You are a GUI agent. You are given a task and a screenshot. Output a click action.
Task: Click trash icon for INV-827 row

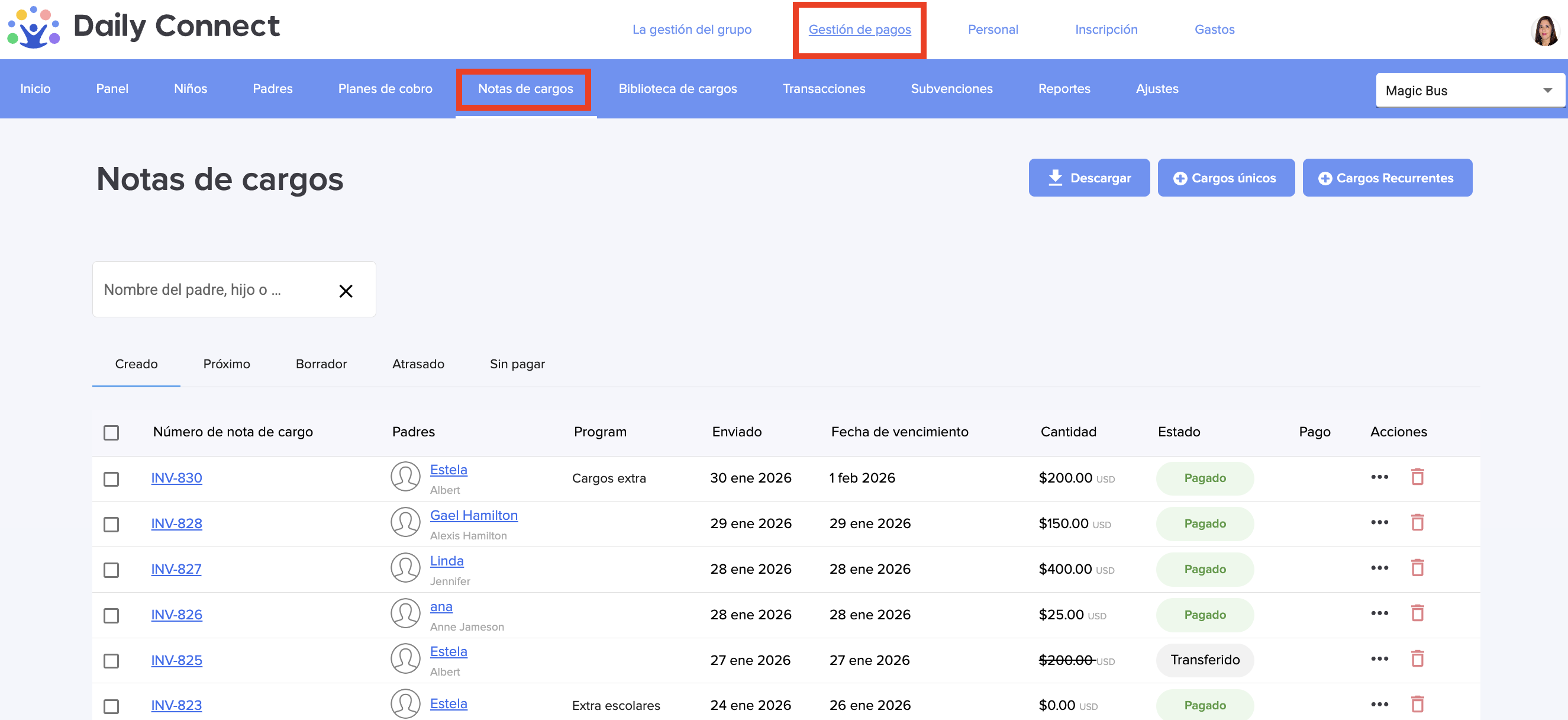[x=1417, y=568]
